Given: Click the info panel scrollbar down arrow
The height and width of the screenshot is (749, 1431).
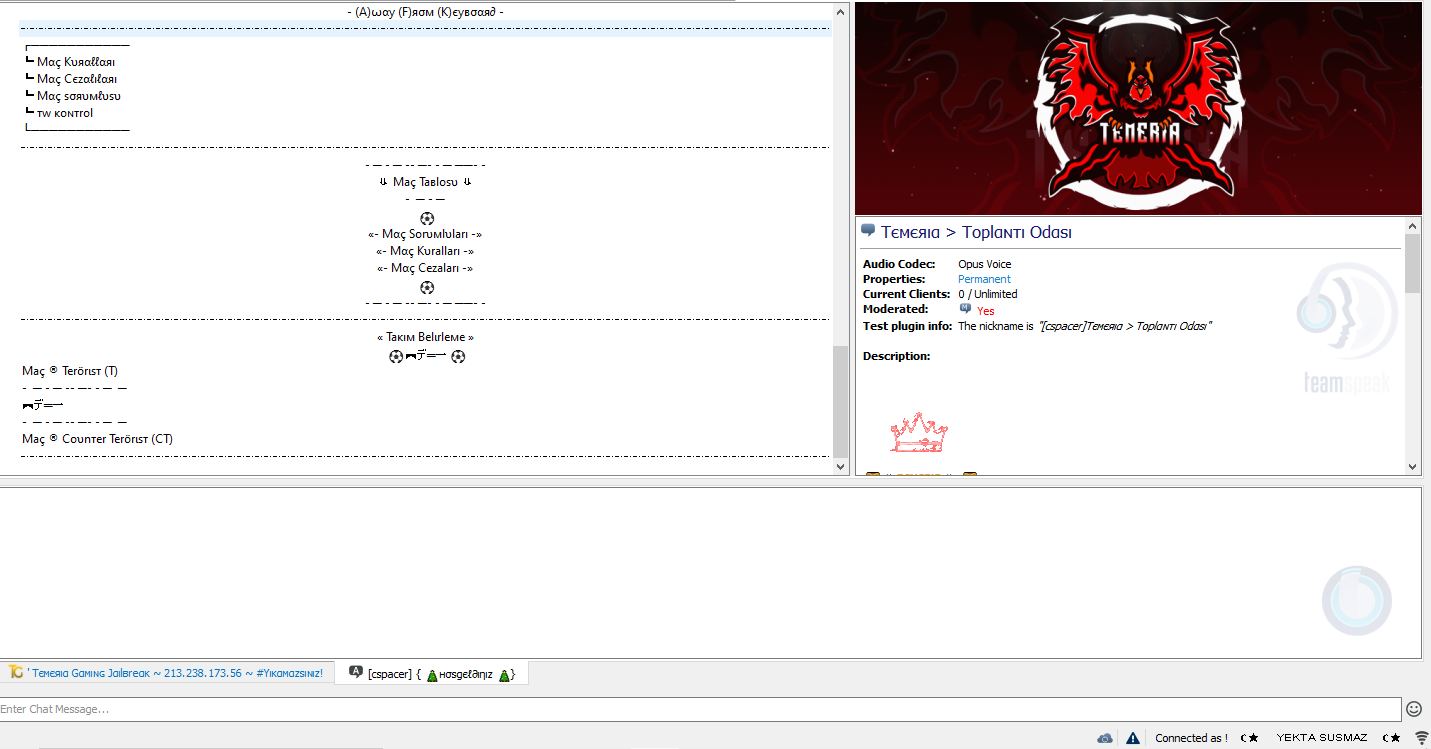Looking at the screenshot, I should tap(1413, 466).
